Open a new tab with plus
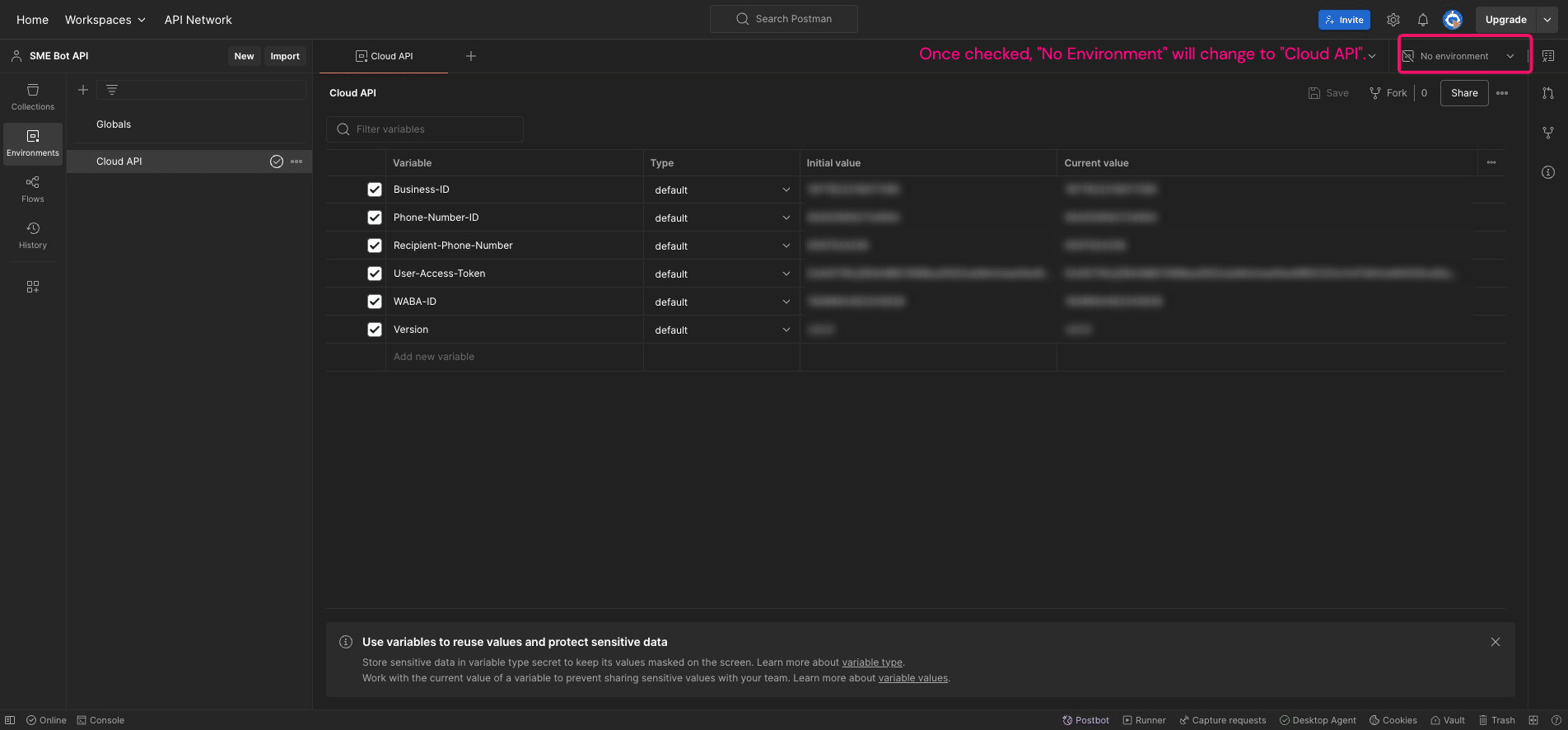Viewport: 1568px width, 730px height. 471,56
